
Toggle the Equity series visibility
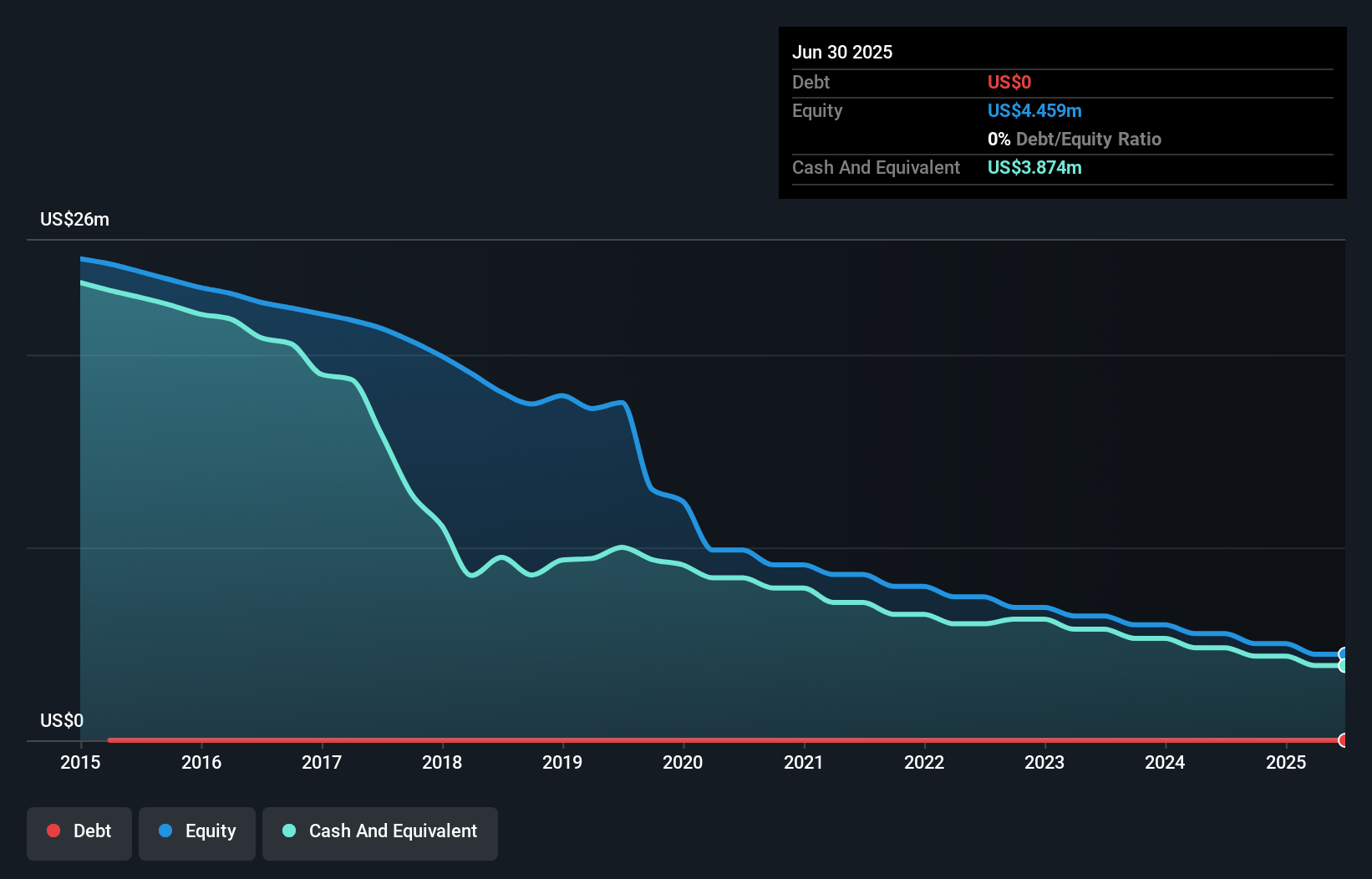point(196,832)
